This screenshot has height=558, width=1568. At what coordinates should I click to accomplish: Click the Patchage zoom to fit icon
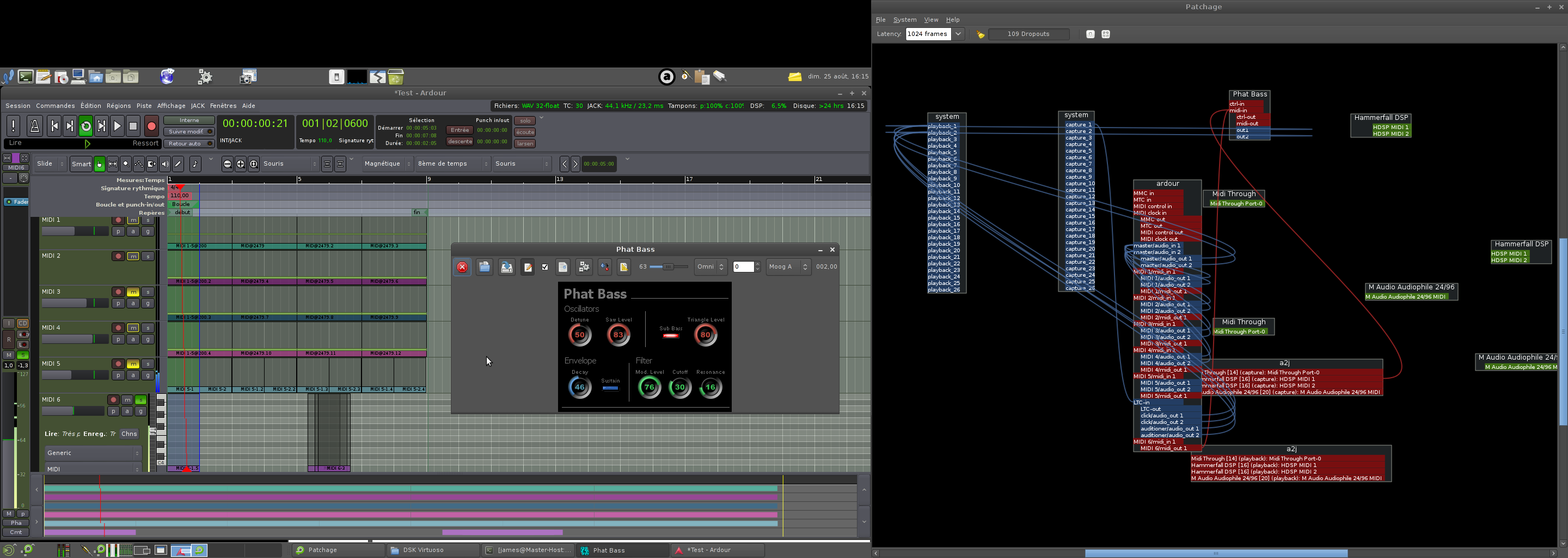[1105, 34]
